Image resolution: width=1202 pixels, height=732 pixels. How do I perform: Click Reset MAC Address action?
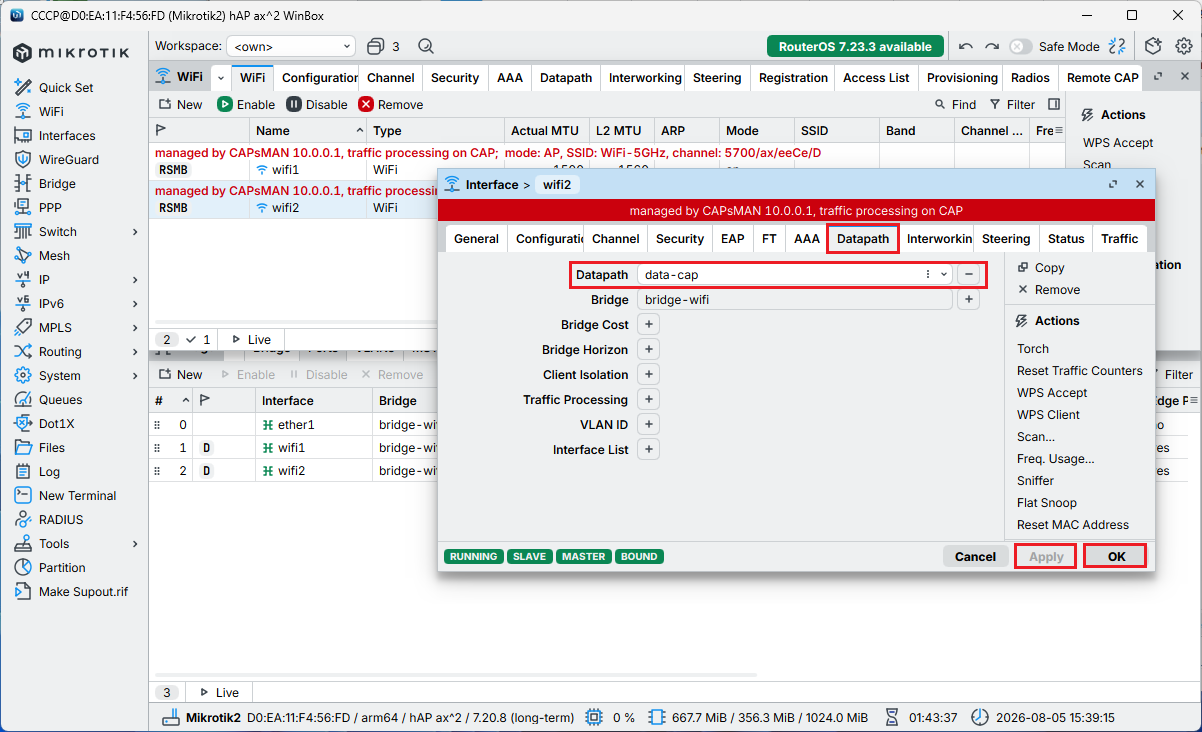[x=1072, y=524]
